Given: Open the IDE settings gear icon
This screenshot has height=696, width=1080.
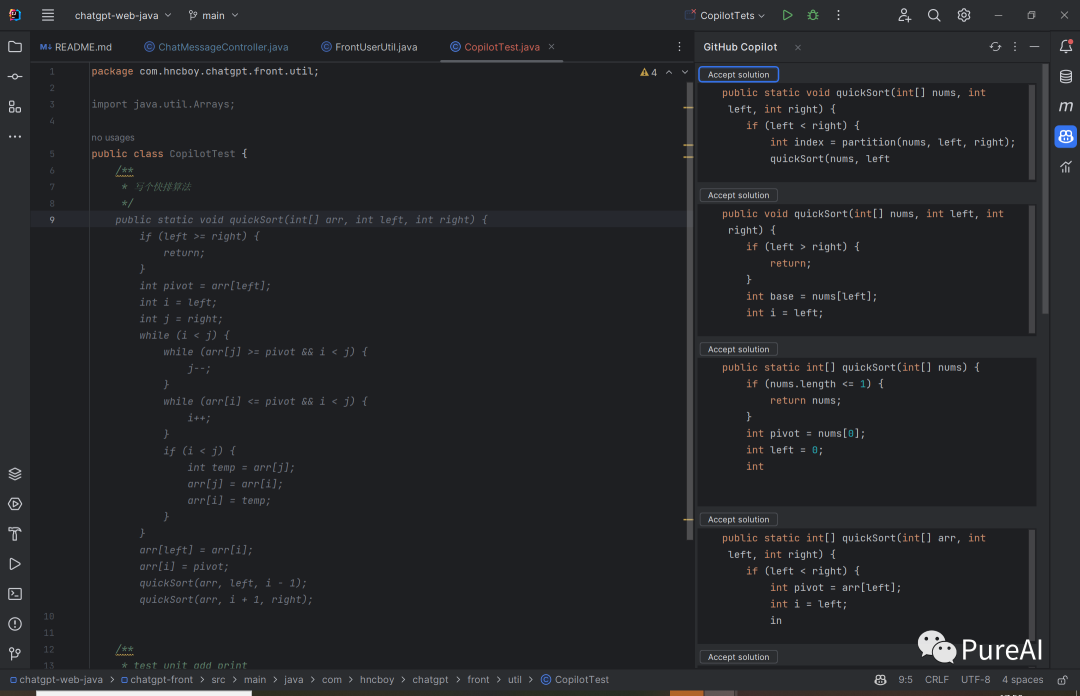Looking at the screenshot, I should point(964,15).
